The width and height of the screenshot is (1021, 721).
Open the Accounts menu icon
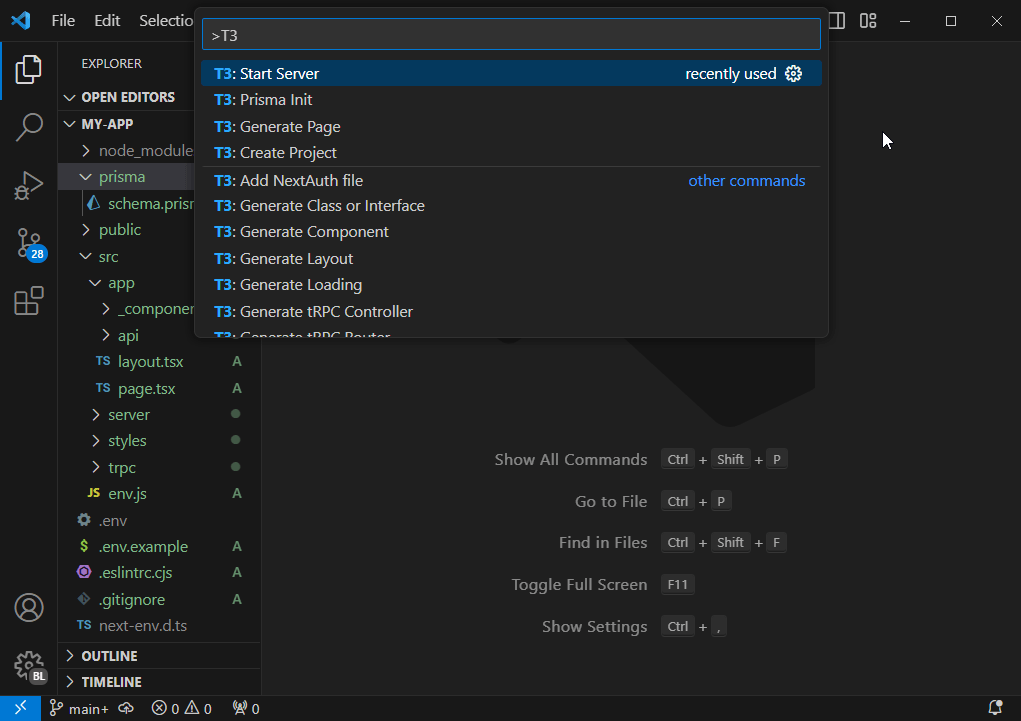(29, 608)
